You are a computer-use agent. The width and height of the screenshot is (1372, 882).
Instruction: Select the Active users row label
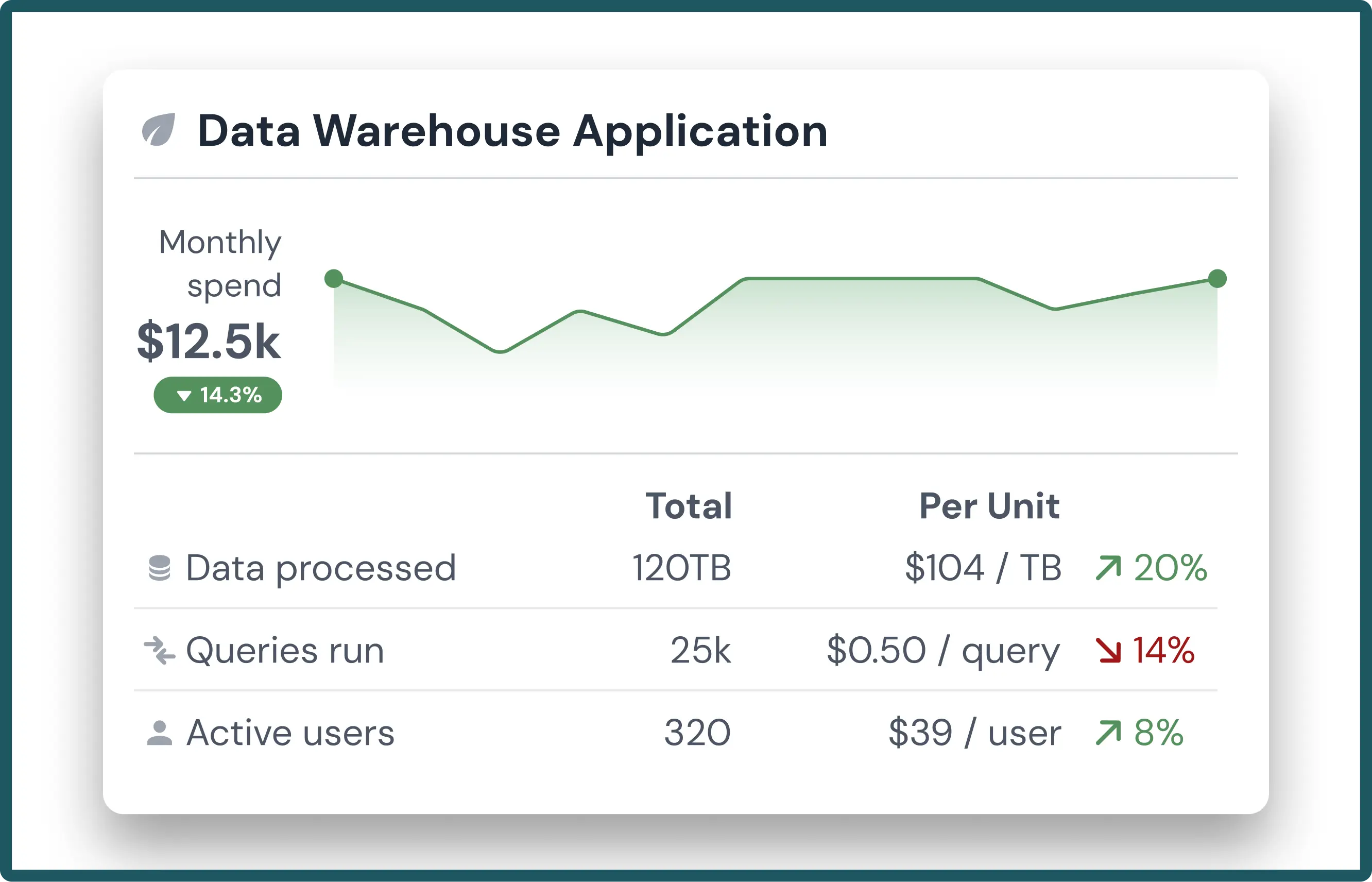(x=290, y=733)
